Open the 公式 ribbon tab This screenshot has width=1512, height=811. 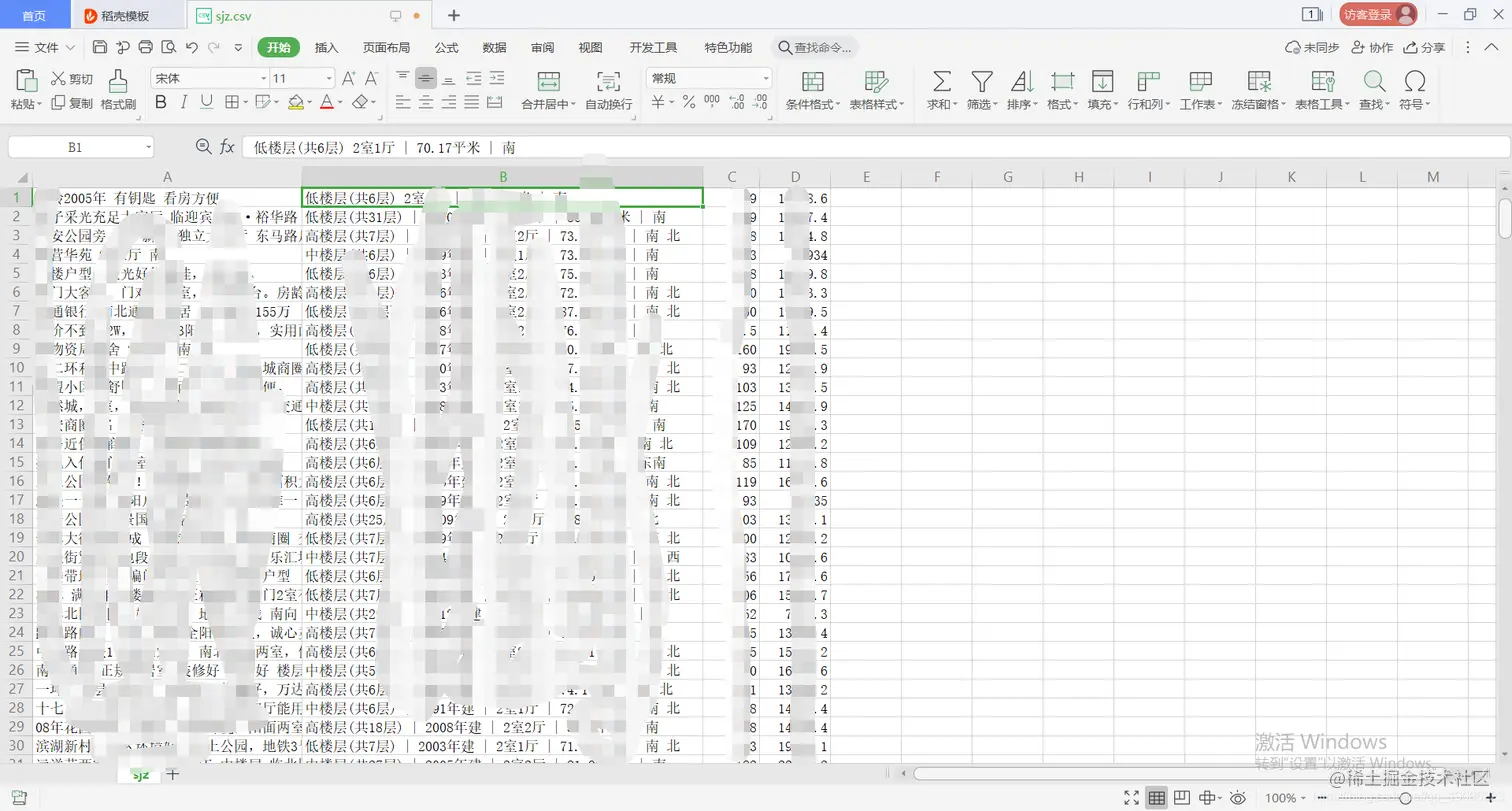pyautogui.click(x=447, y=47)
